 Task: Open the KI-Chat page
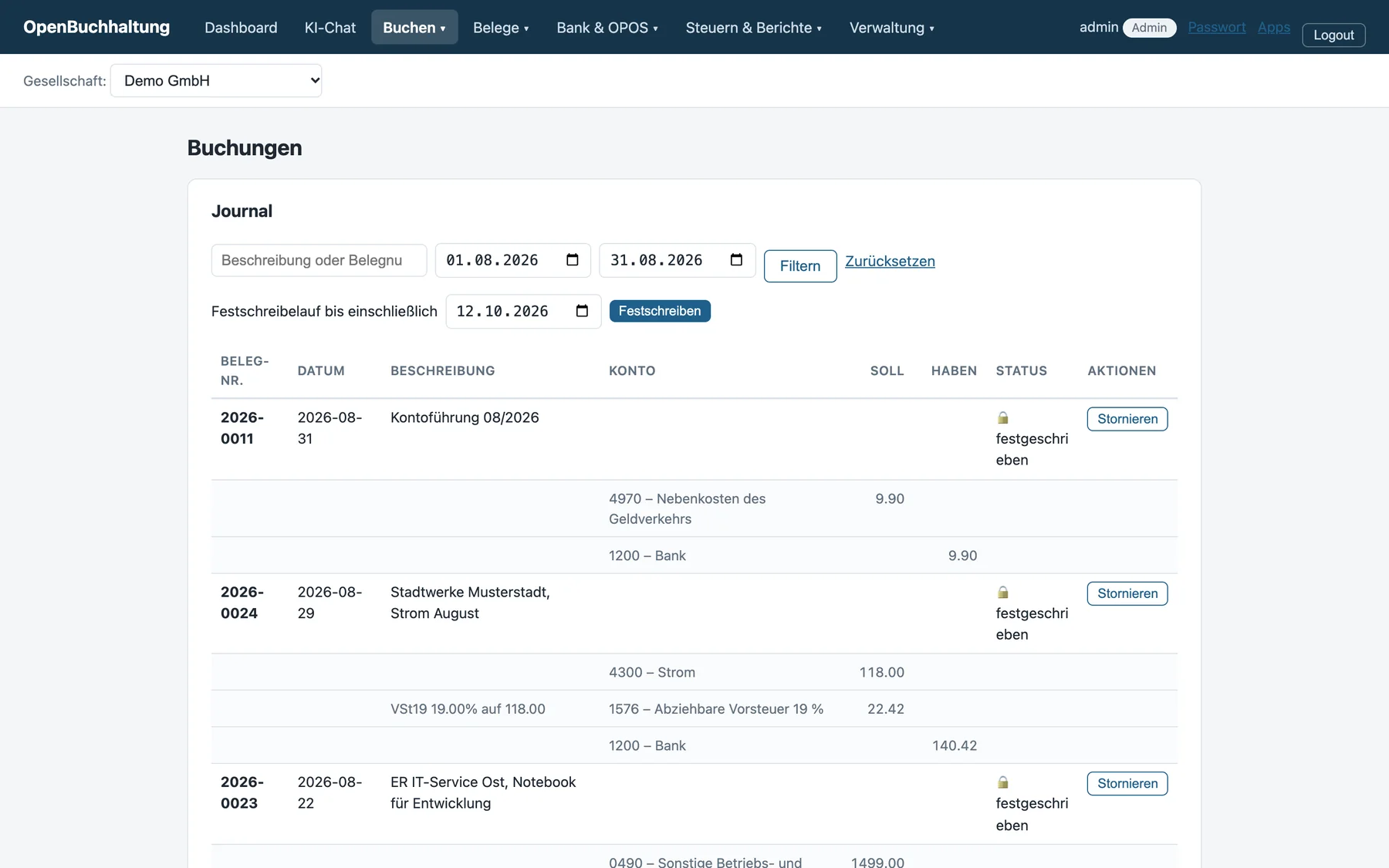[x=330, y=27]
